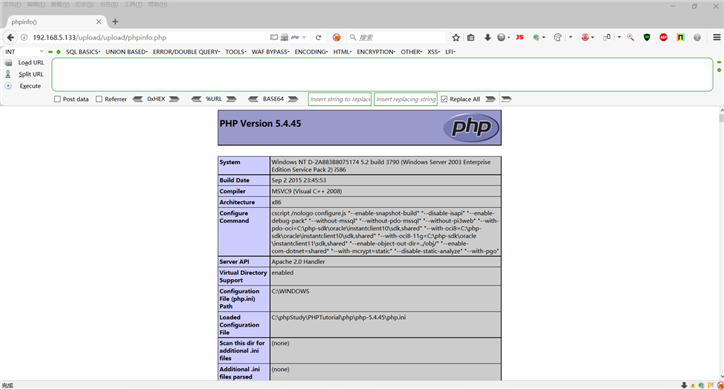Viewport: 724px width, 390px height.
Task: Click the 0xHEX encode right arrow
Action: point(174,99)
